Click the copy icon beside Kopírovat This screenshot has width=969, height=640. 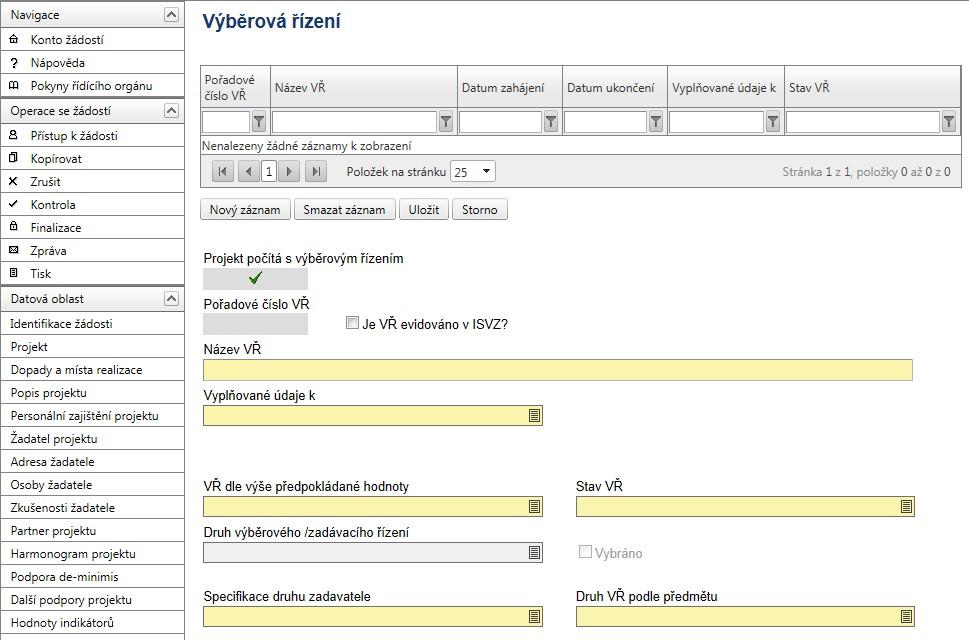coord(14,158)
